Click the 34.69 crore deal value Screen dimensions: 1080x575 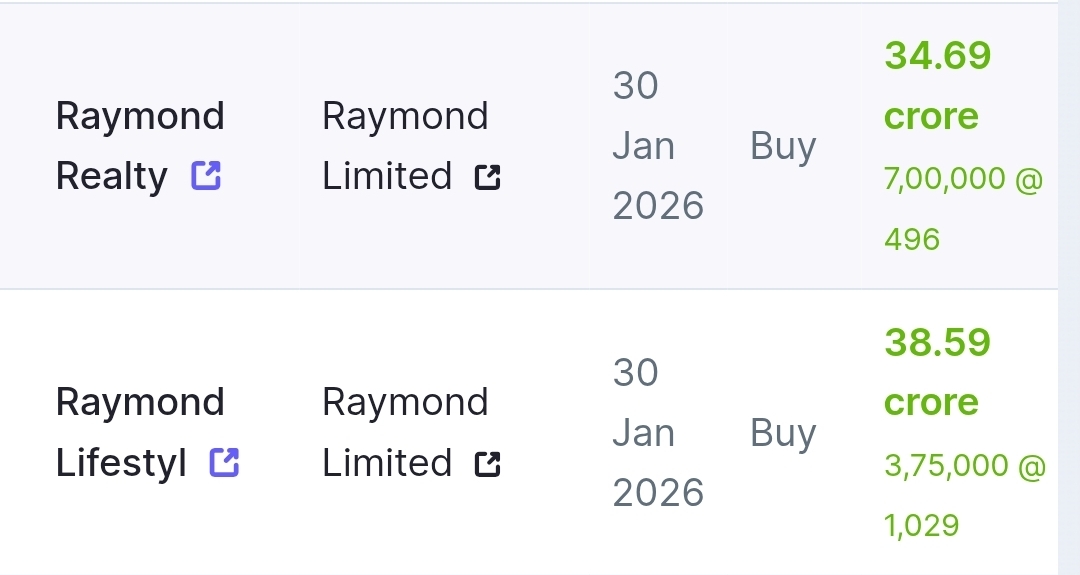[937, 55]
